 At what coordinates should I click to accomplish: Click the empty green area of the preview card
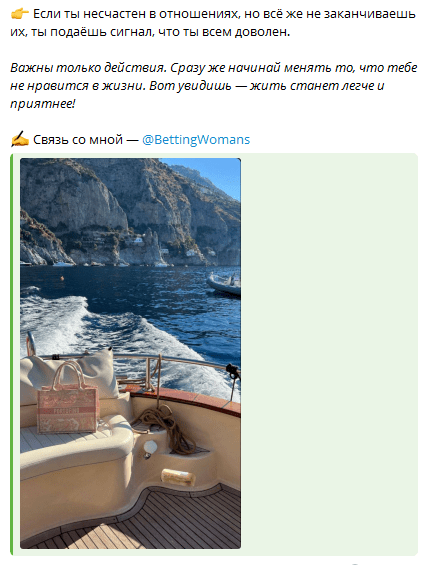click(x=329, y=353)
